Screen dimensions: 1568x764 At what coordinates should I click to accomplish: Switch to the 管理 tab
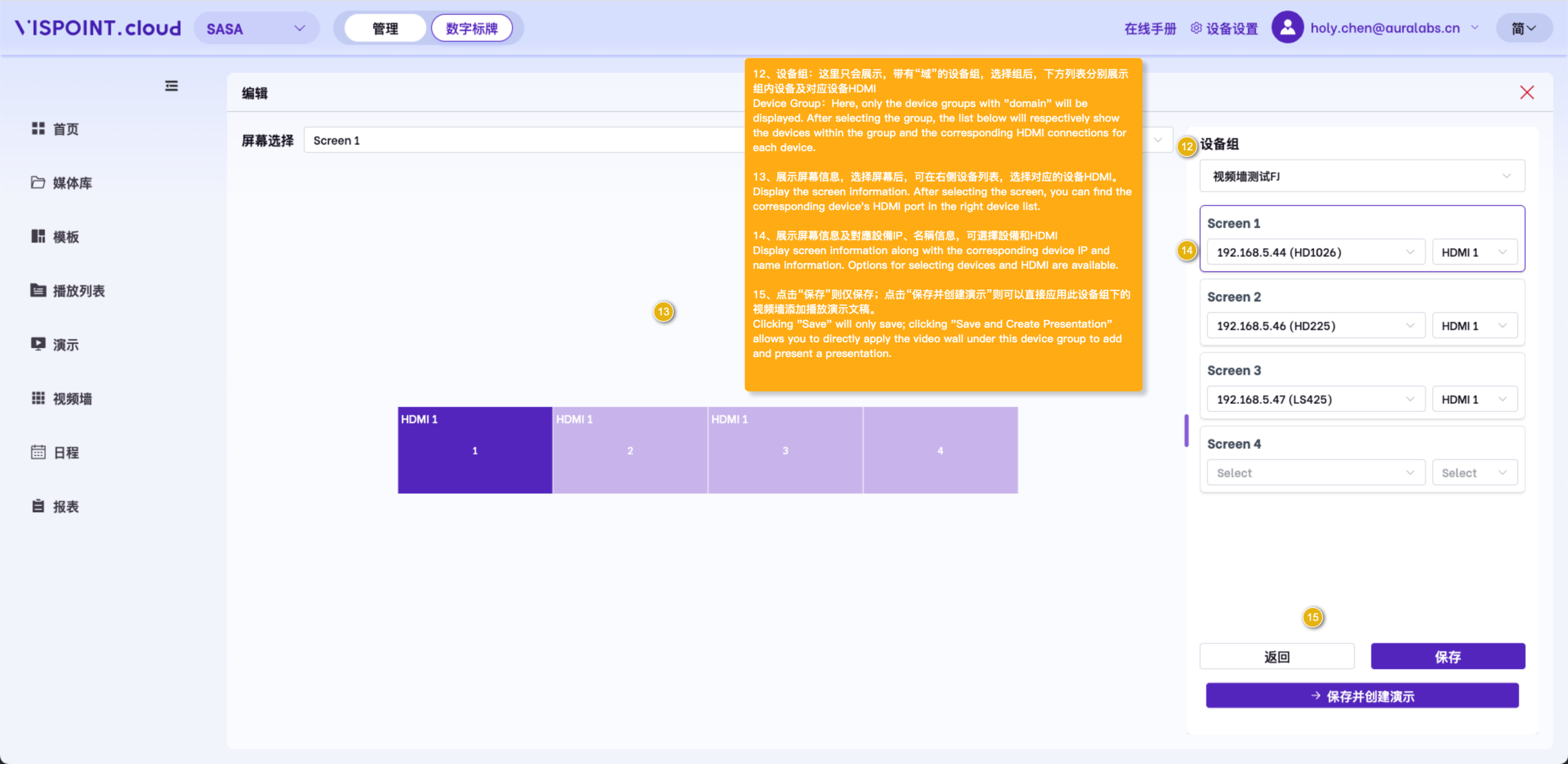point(385,28)
